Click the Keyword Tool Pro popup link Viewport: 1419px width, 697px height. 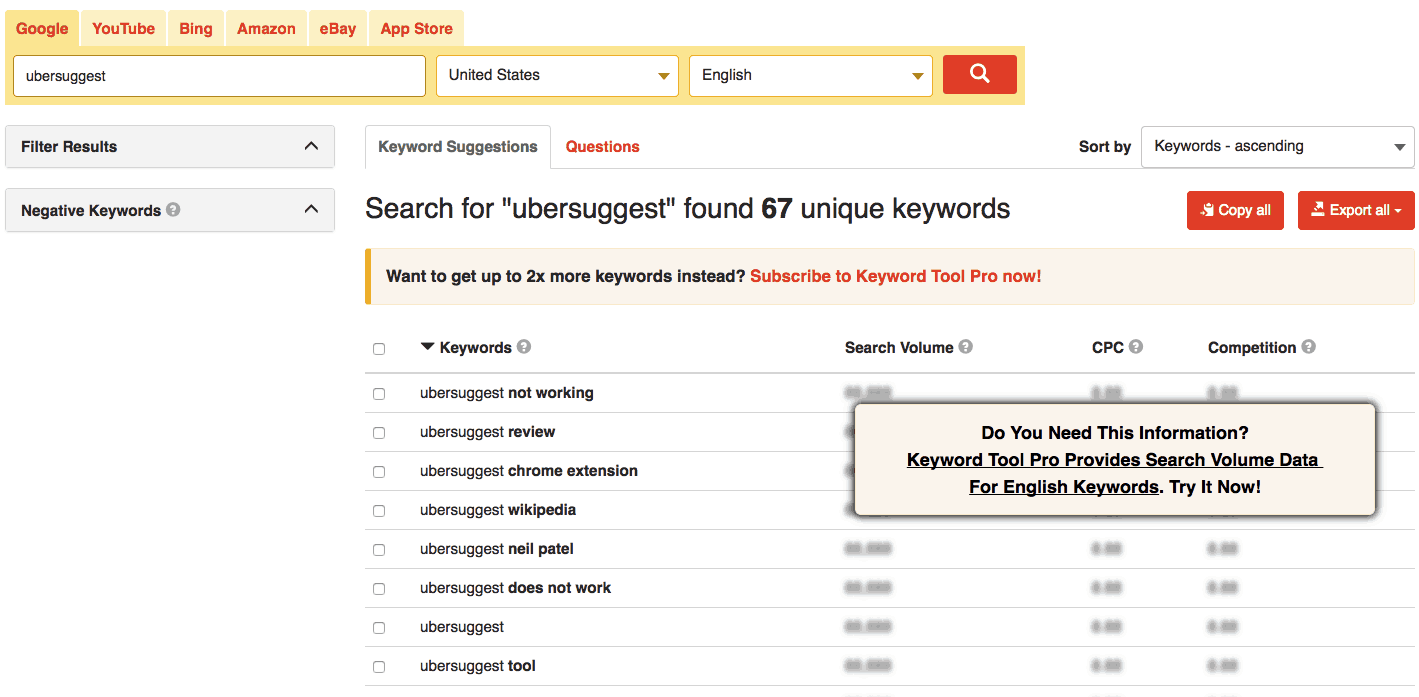coord(1114,474)
